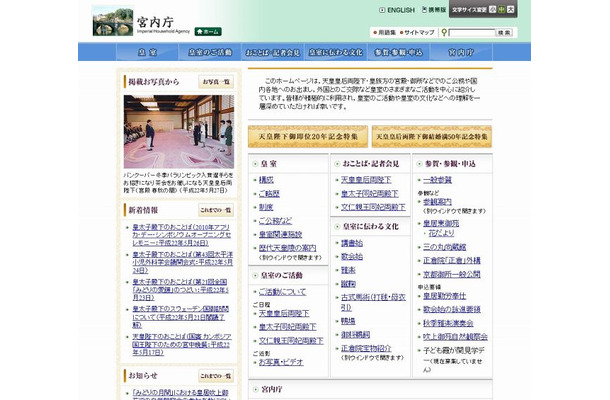Open the 皇居東御苑 link
The image size is (610, 400).
441,224
